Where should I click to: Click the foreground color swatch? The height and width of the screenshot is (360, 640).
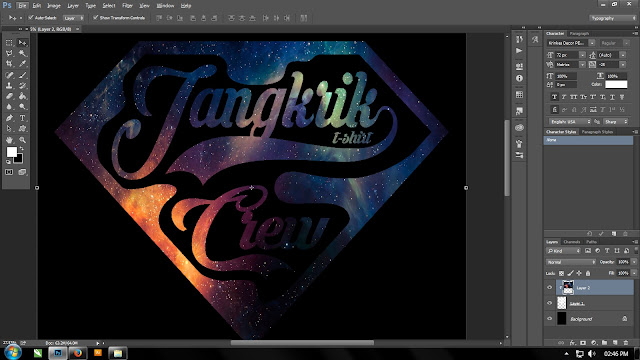[x=11, y=151]
